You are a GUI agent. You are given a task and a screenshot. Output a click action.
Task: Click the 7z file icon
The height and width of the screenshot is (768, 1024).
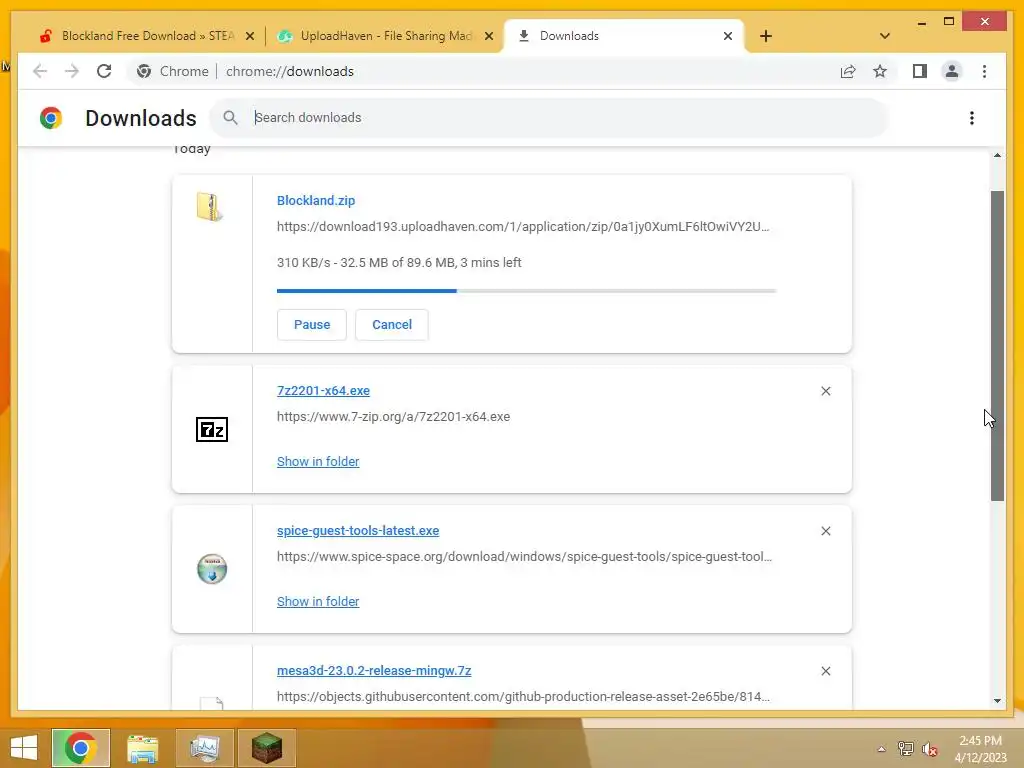pos(212,430)
